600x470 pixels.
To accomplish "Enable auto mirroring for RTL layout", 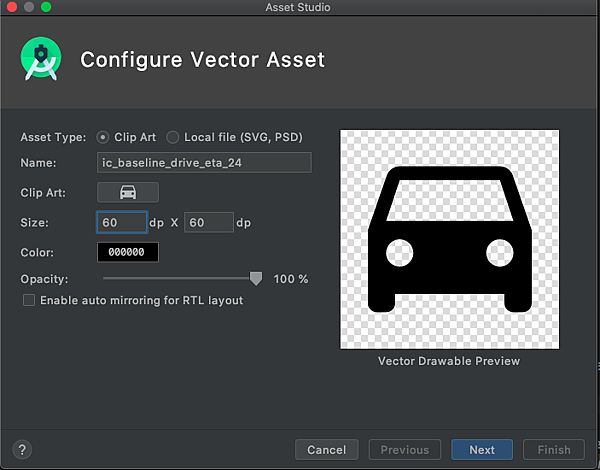I will (x=29, y=300).
